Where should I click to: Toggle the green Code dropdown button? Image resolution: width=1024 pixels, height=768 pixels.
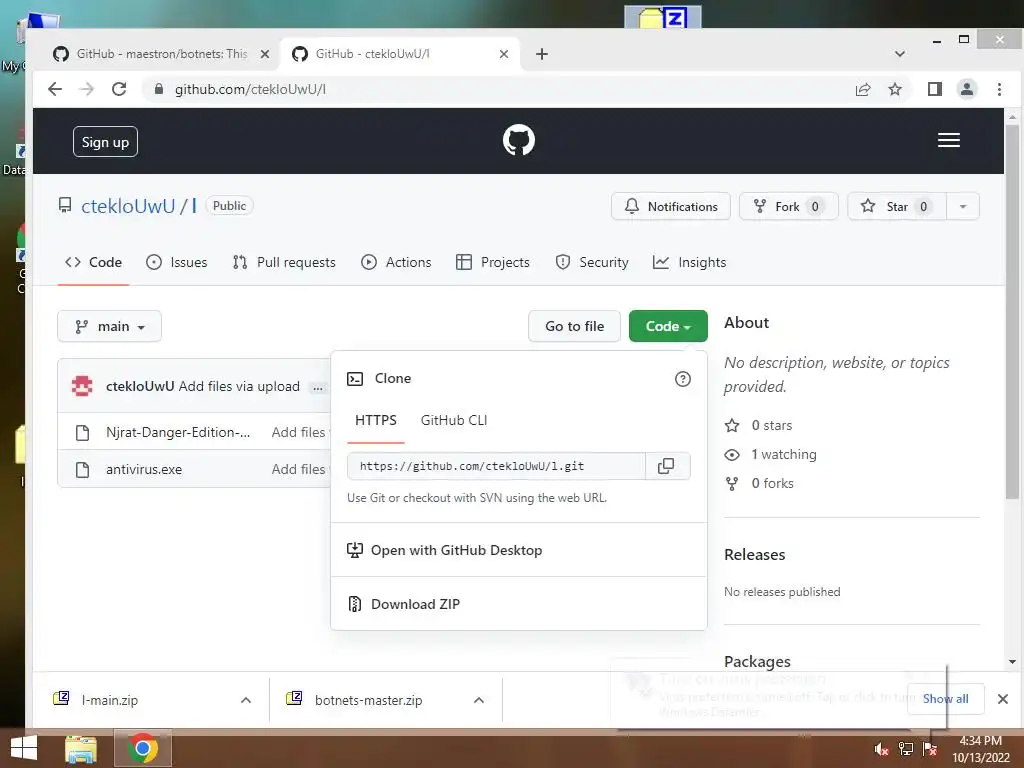pos(668,326)
